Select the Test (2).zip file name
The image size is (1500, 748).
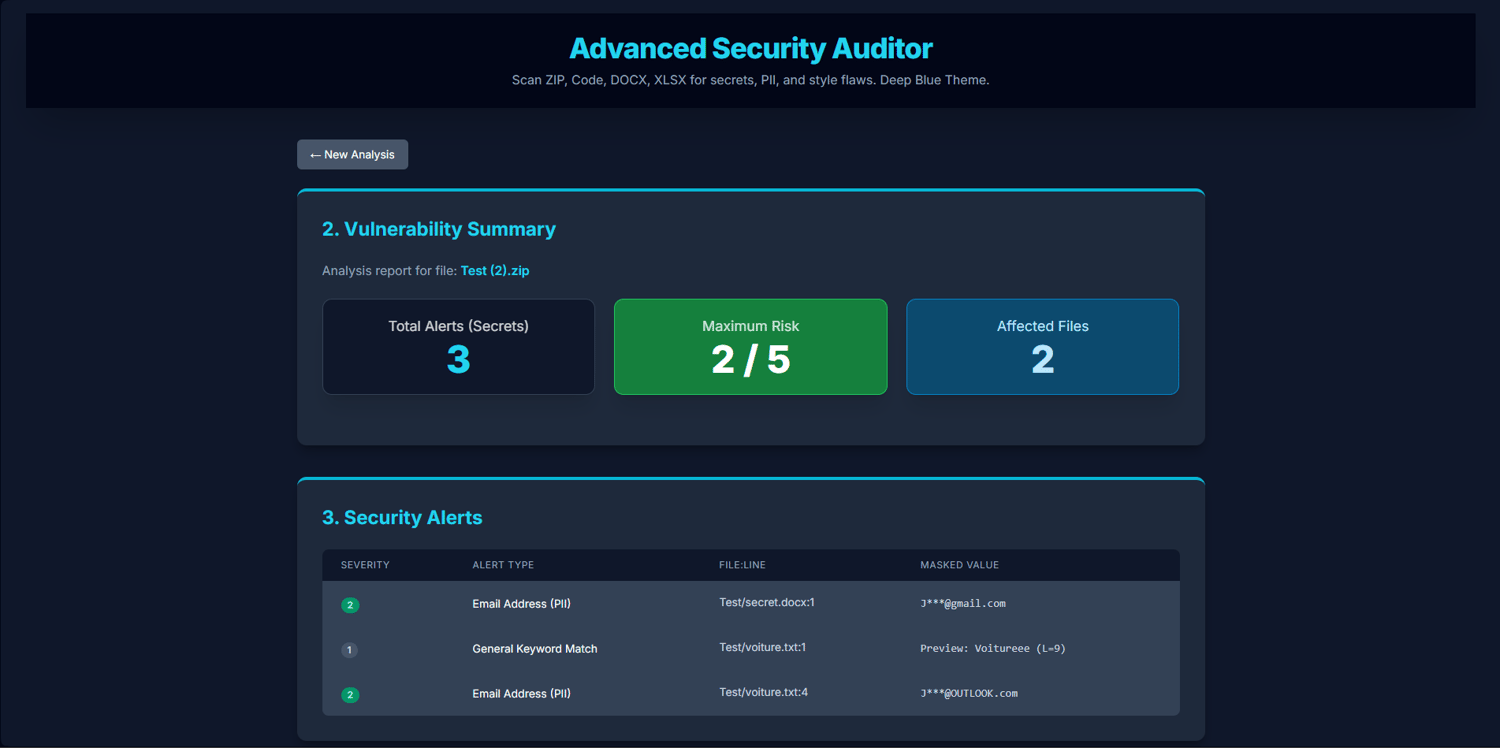pos(495,271)
